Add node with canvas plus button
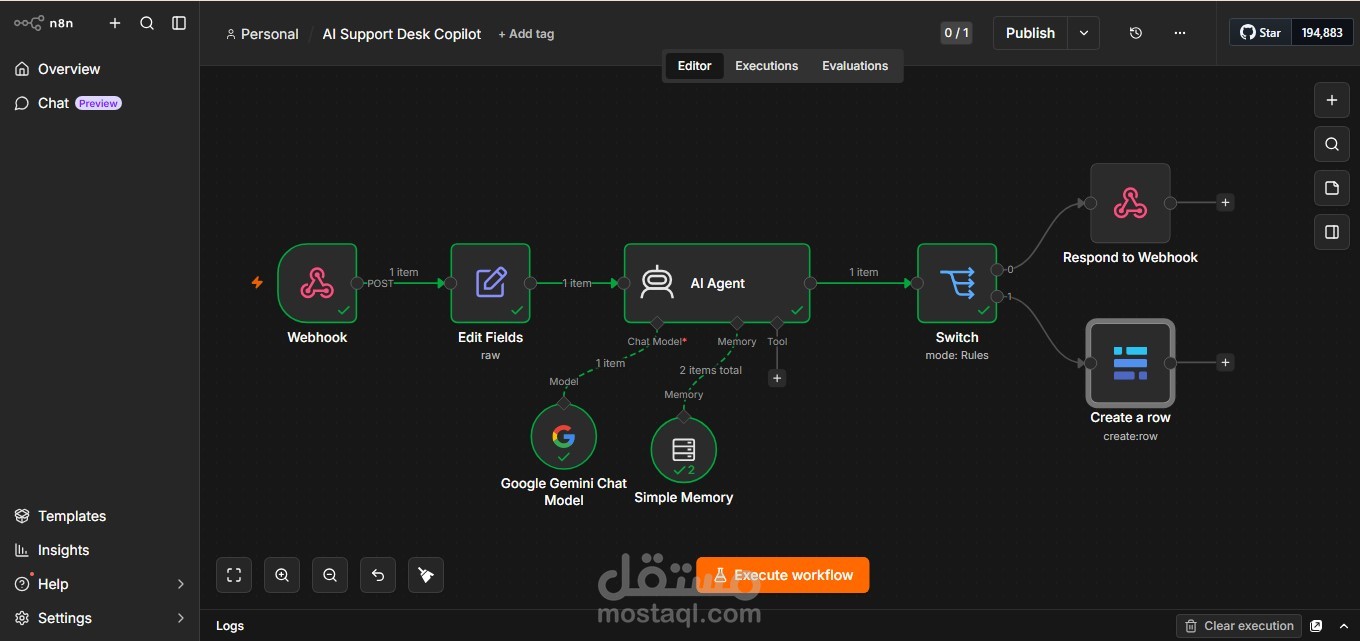 click(x=1332, y=100)
